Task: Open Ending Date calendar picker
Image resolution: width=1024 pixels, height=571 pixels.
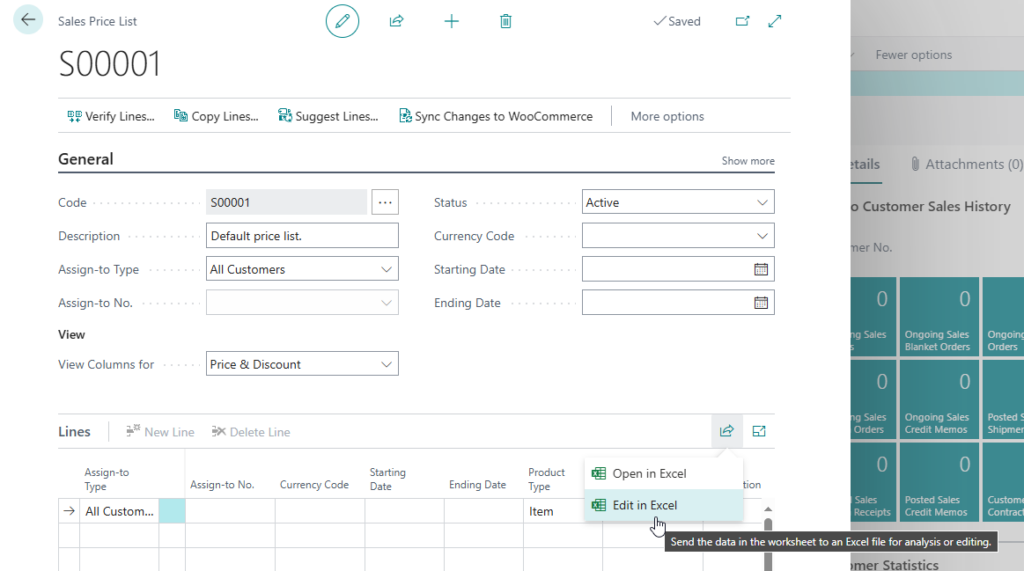Action: [761, 302]
